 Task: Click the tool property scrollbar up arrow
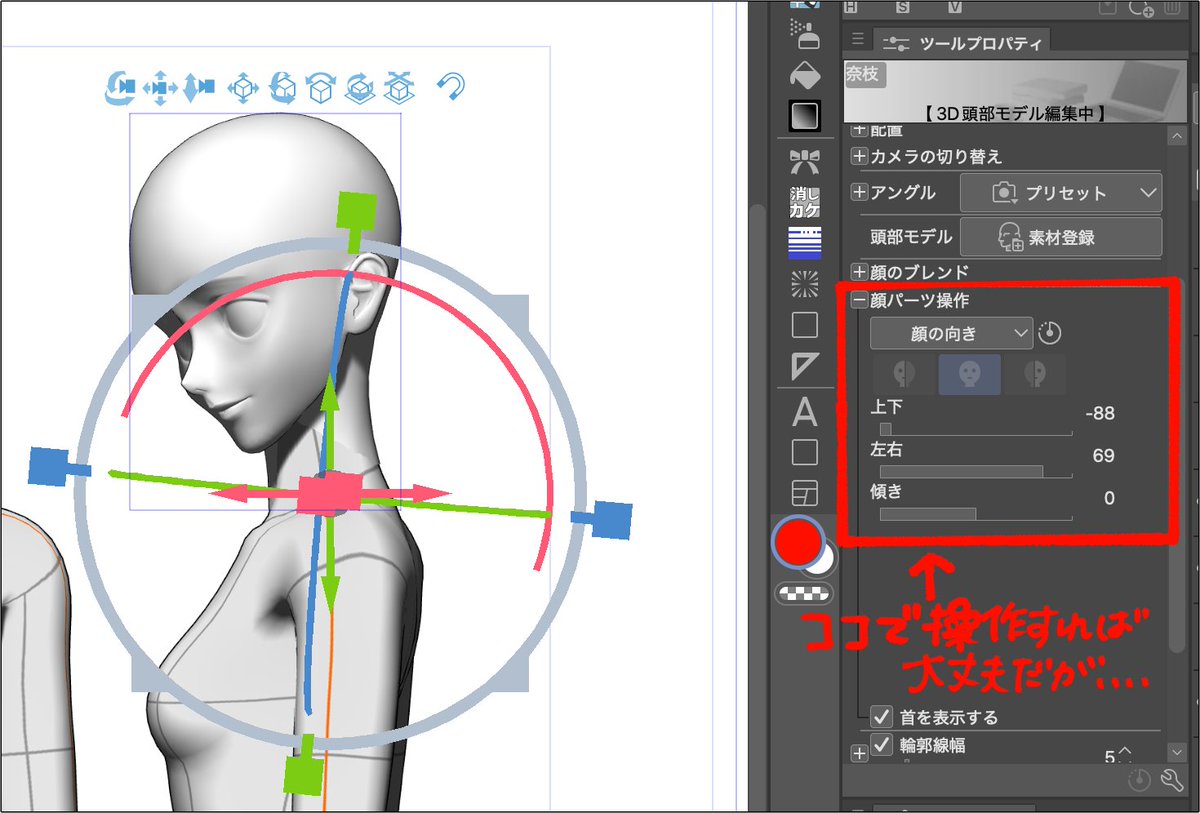click(1176, 134)
